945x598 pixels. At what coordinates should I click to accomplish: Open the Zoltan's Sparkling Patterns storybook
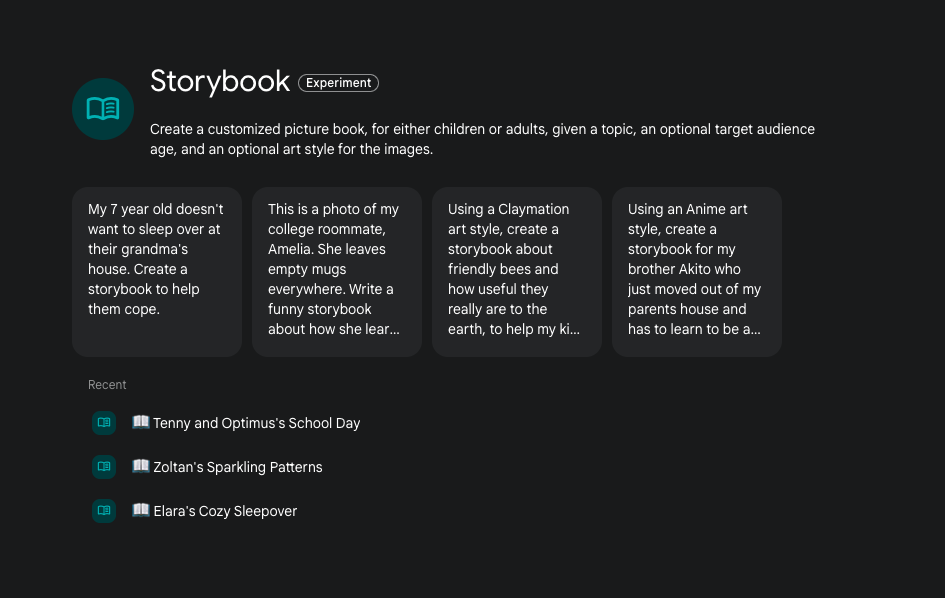[238, 467]
